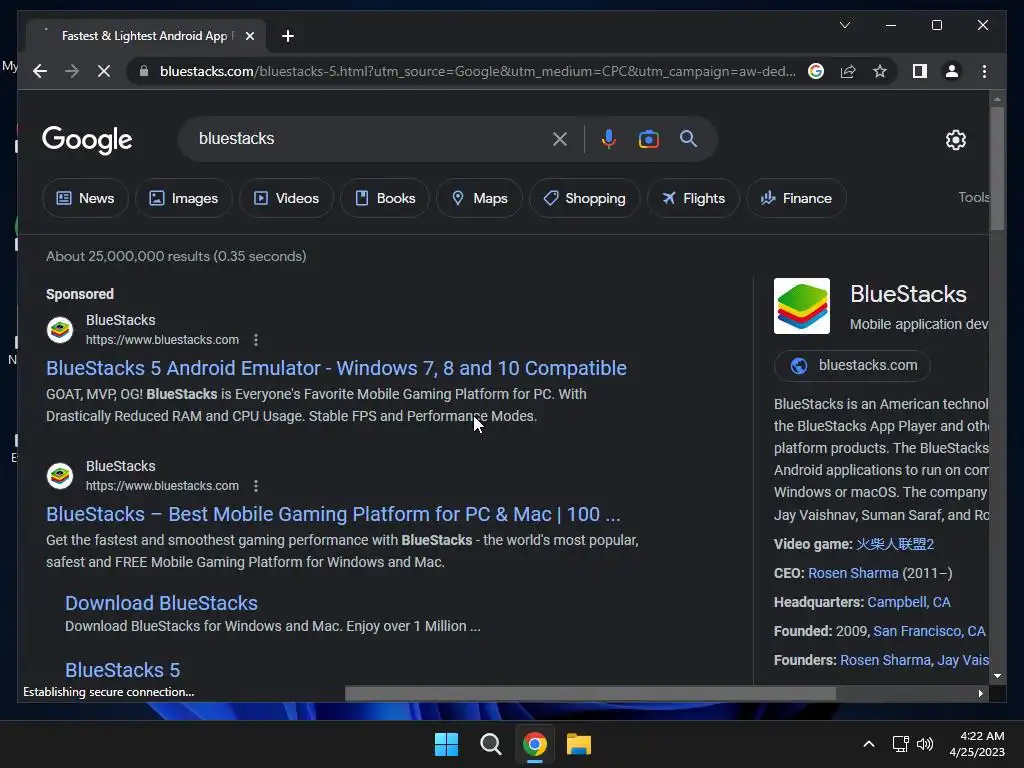Switch to Shopping results

click(x=584, y=198)
